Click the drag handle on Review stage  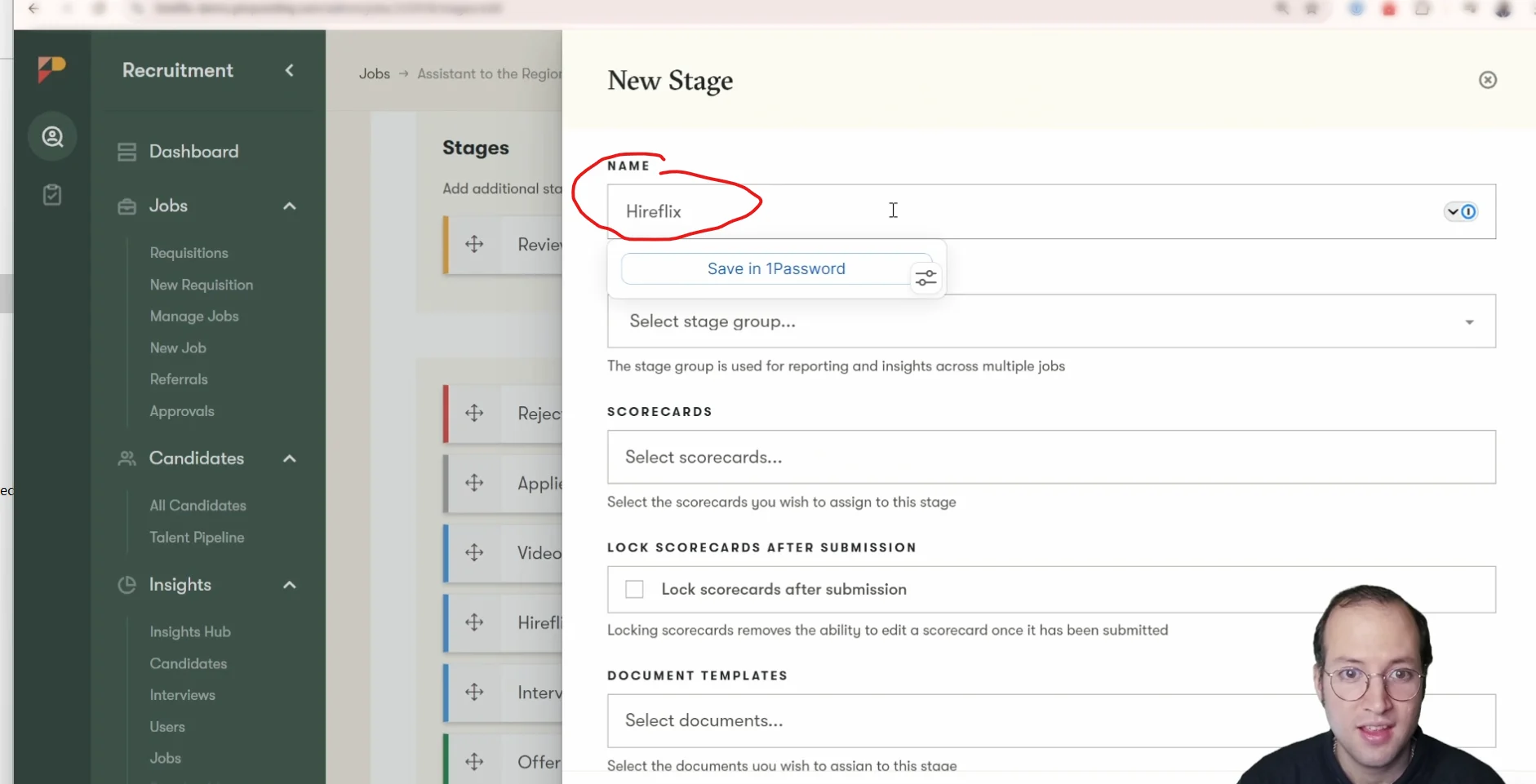click(474, 244)
